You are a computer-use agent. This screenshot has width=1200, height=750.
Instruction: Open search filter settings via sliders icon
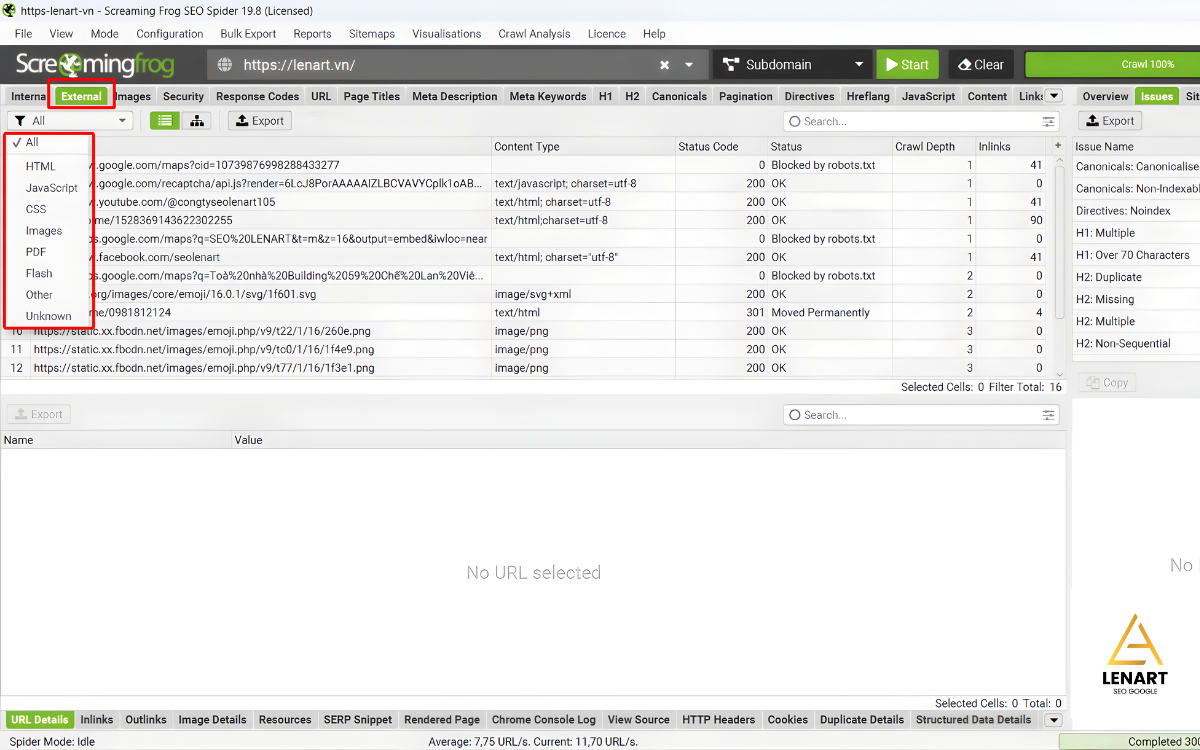point(1047,120)
